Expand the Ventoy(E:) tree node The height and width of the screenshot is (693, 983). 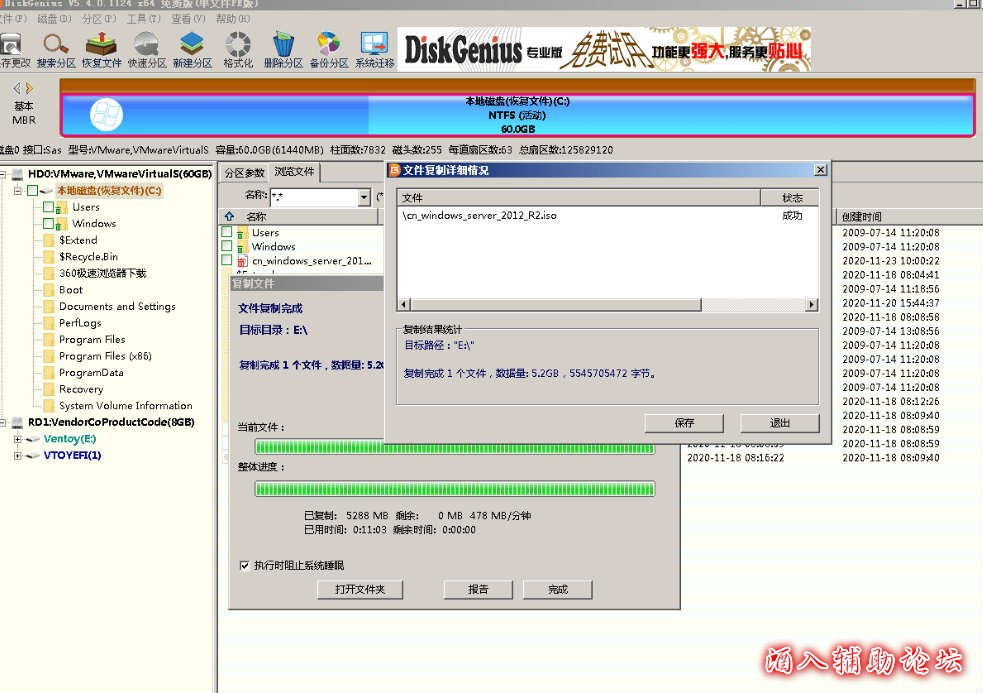(x=18, y=439)
